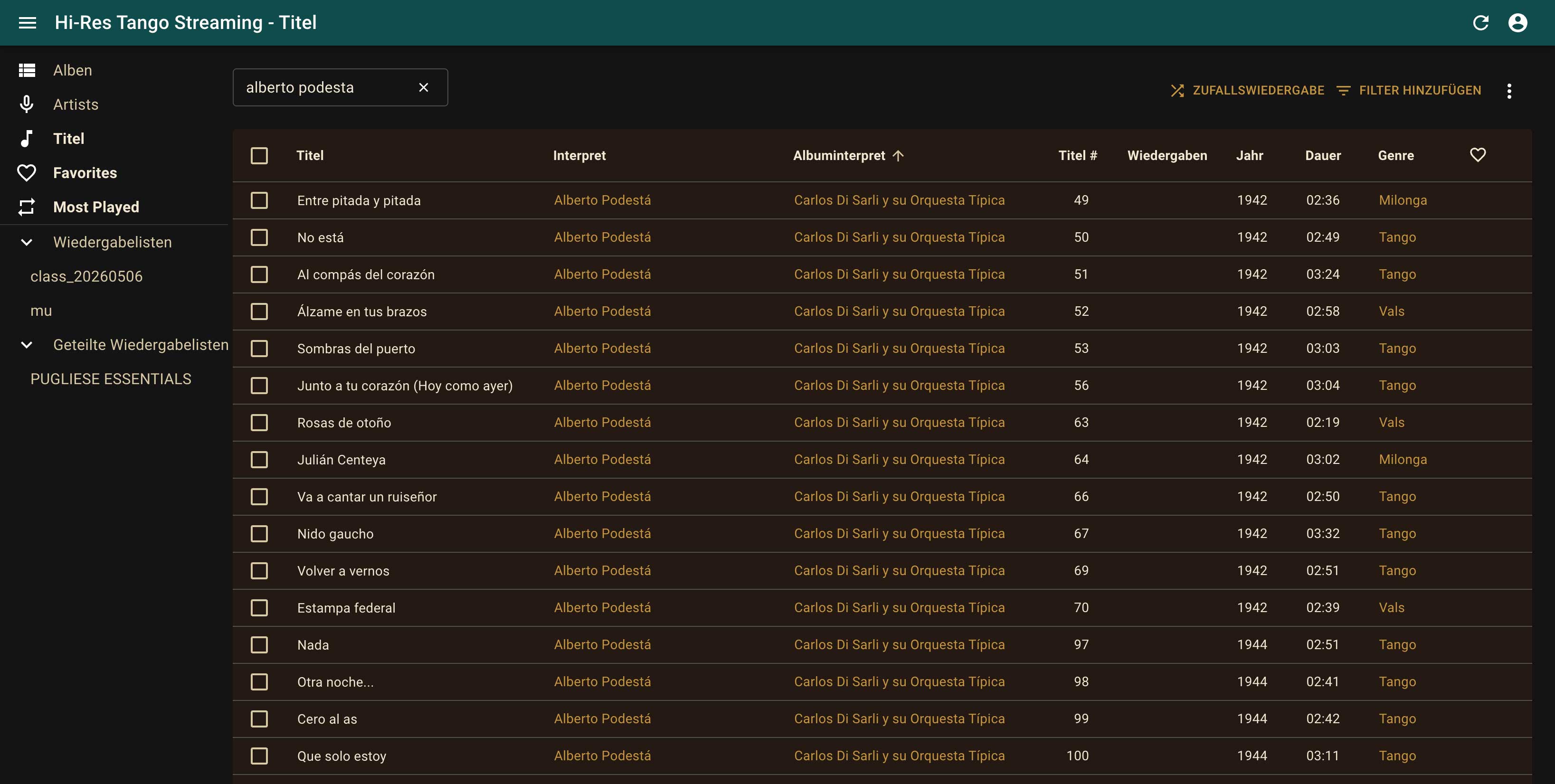The height and width of the screenshot is (784, 1555).
Task: Clear the search field with X icon
Action: (x=424, y=87)
